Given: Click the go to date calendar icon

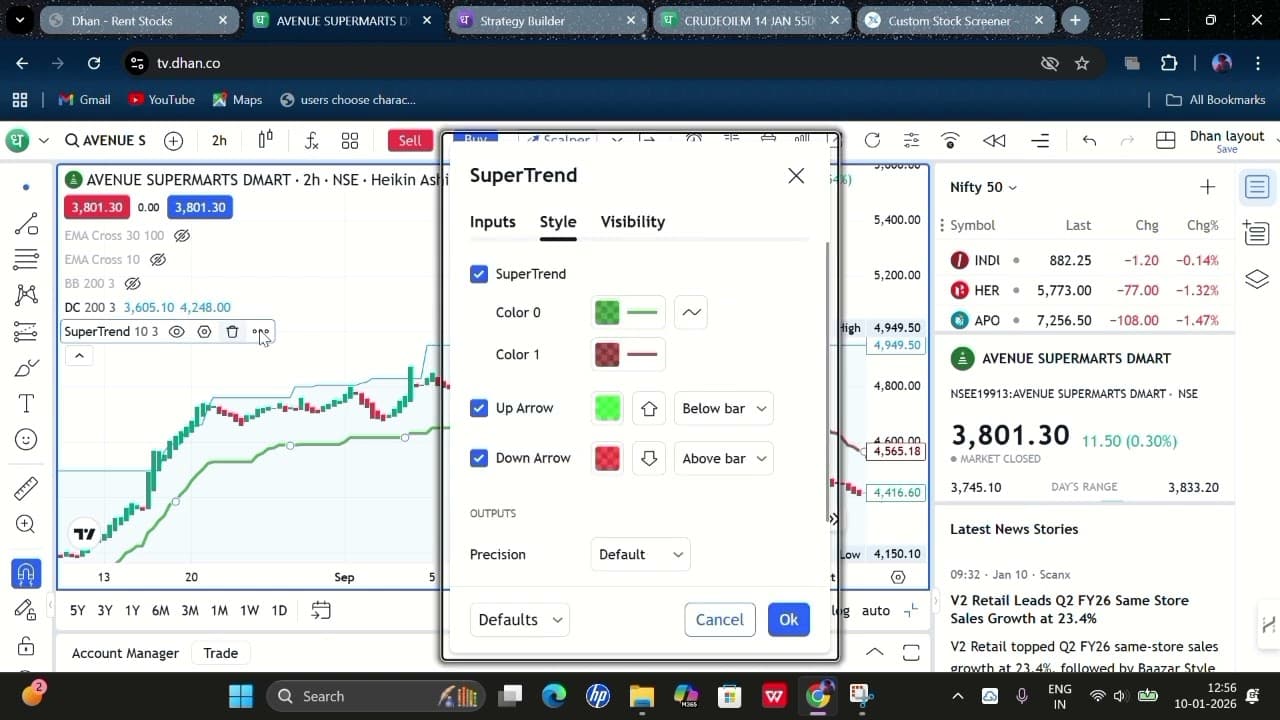Looking at the screenshot, I should pos(321,610).
